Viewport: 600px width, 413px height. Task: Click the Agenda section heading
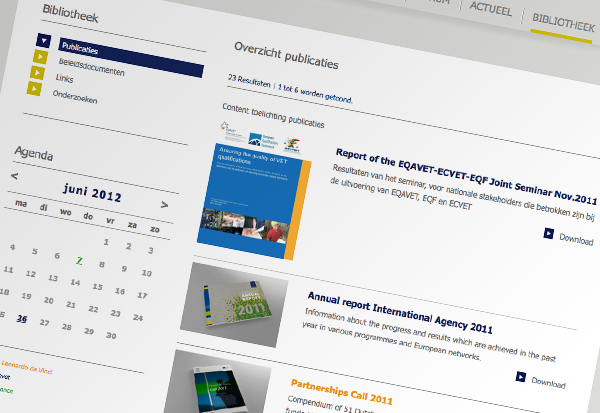click(34, 153)
